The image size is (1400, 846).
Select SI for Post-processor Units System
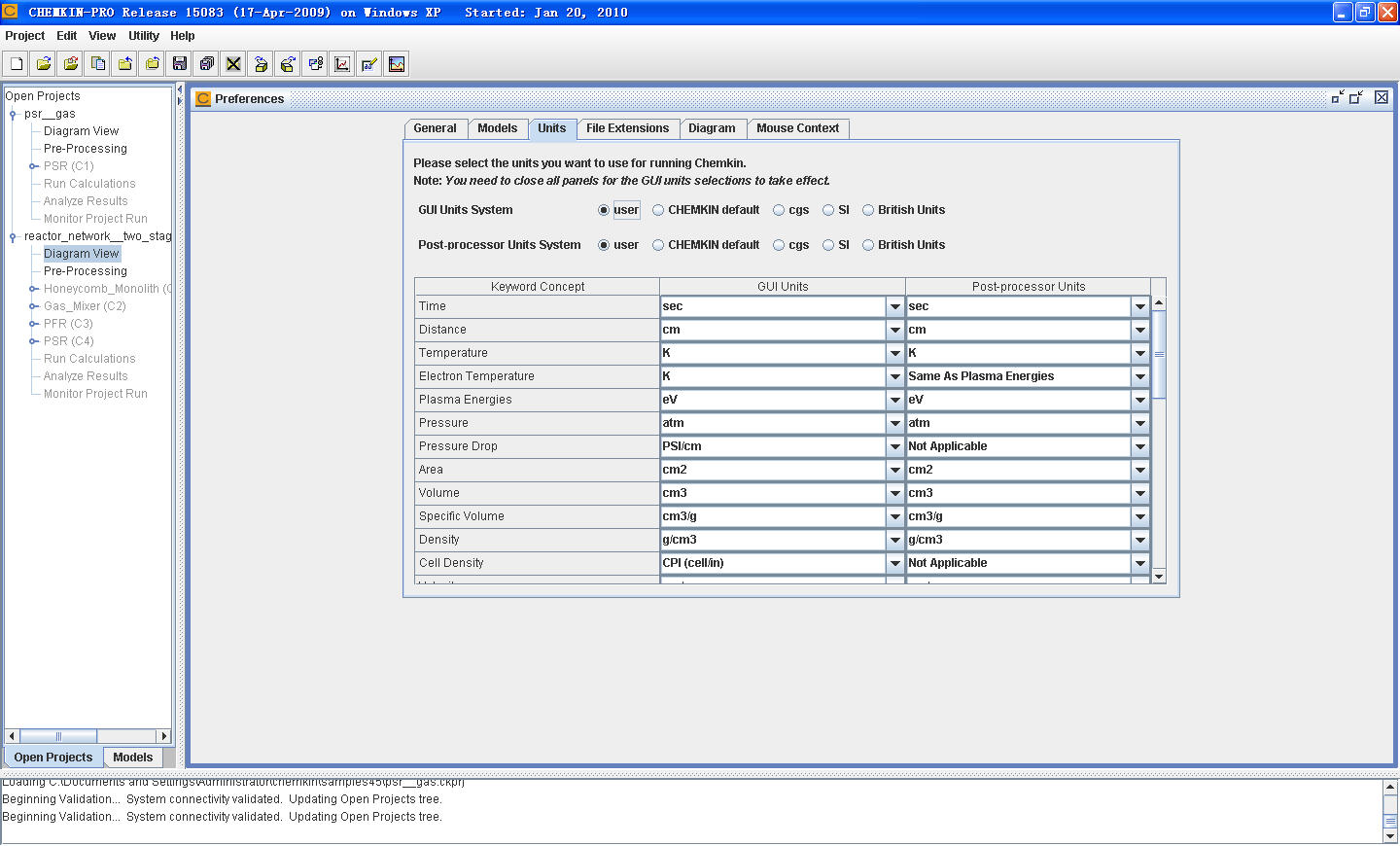828,245
